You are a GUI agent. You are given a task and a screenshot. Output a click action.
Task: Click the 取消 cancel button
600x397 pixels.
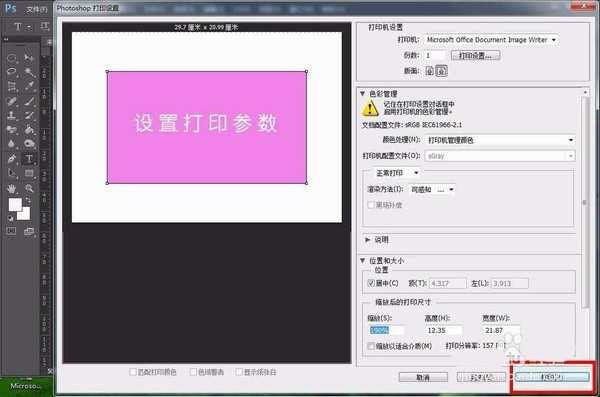point(423,377)
